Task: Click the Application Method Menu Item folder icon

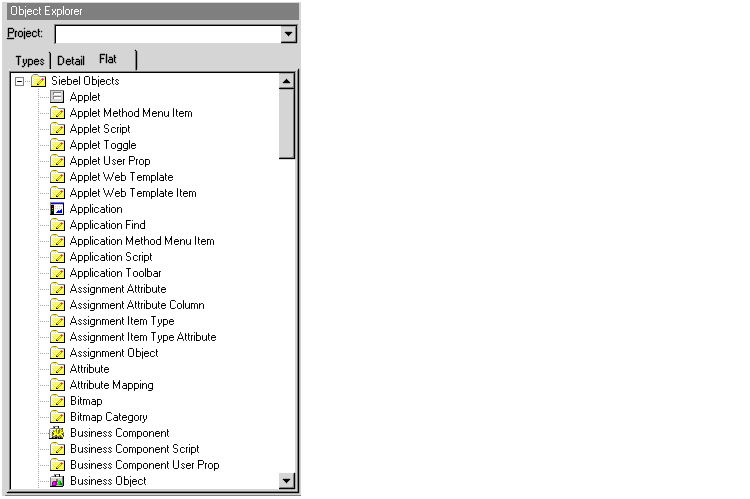Action: point(57,241)
